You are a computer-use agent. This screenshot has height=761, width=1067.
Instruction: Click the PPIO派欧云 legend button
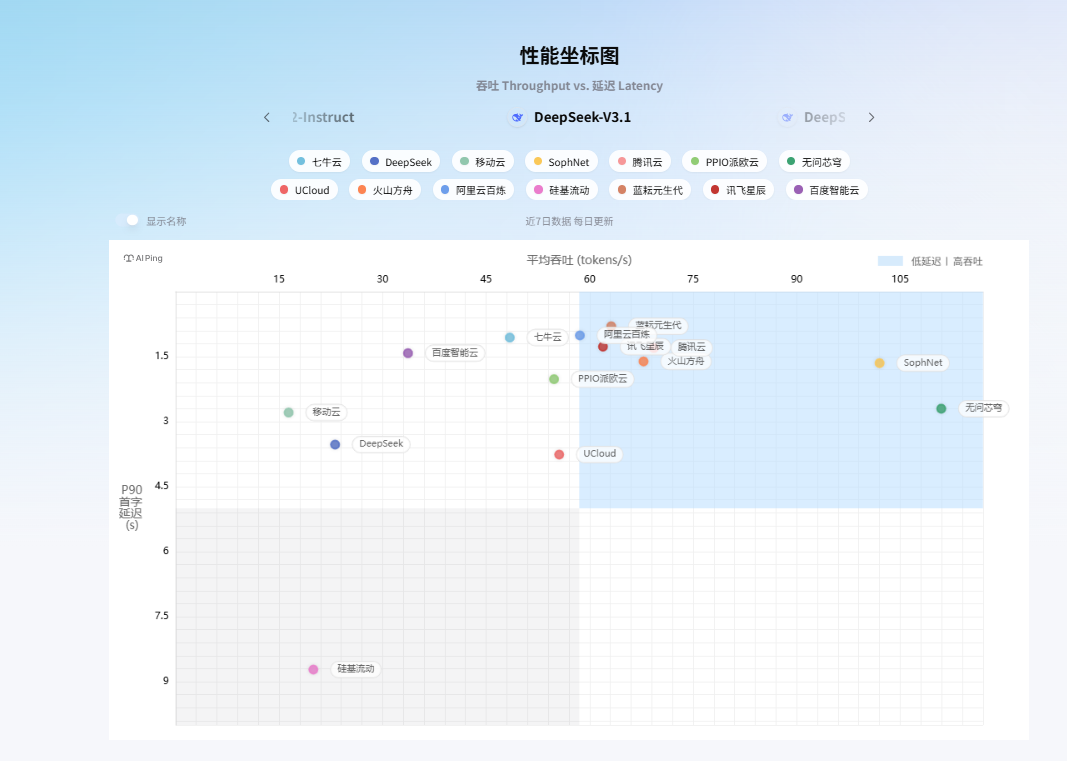(724, 162)
